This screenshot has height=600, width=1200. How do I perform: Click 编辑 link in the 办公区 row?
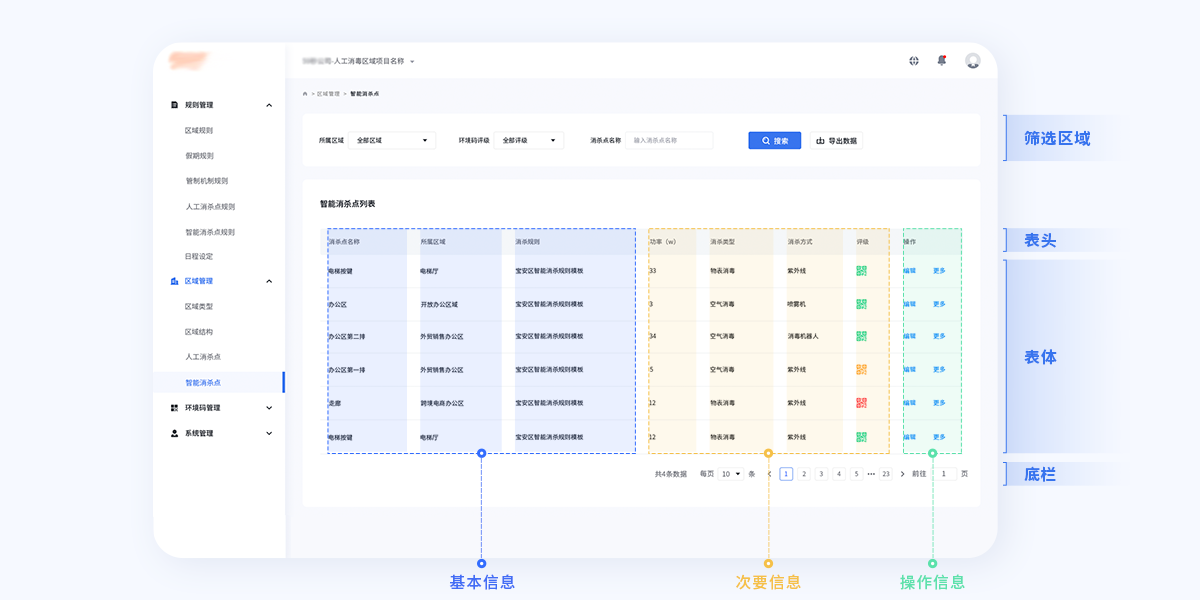point(910,304)
